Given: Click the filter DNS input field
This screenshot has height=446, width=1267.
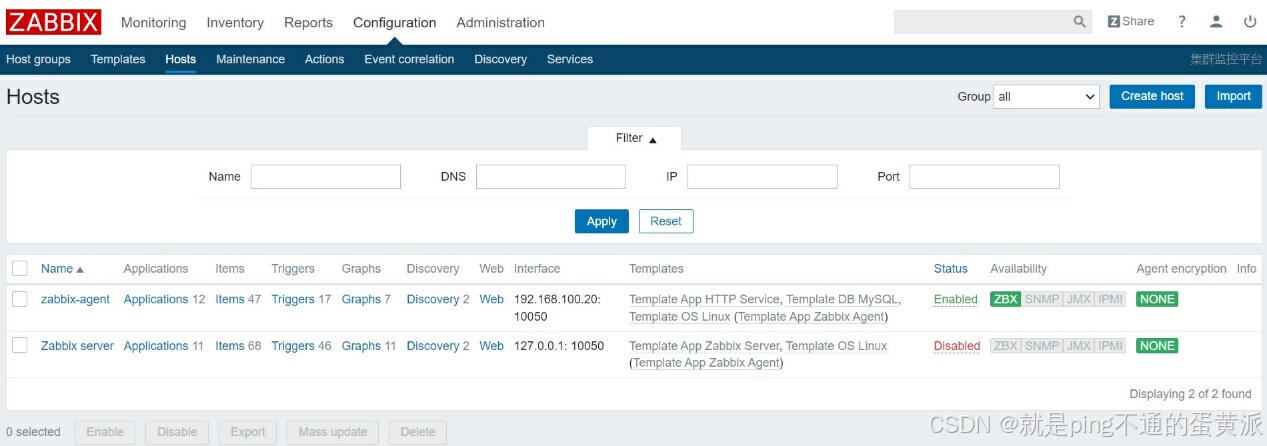Looking at the screenshot, I should (x=551, y=177).
